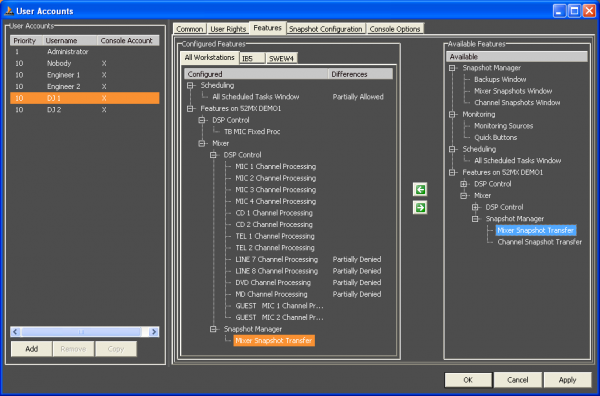600x396 pixels.
Task: Collapse Mixer node in Configured tree
Action: [x=202, y=143]
